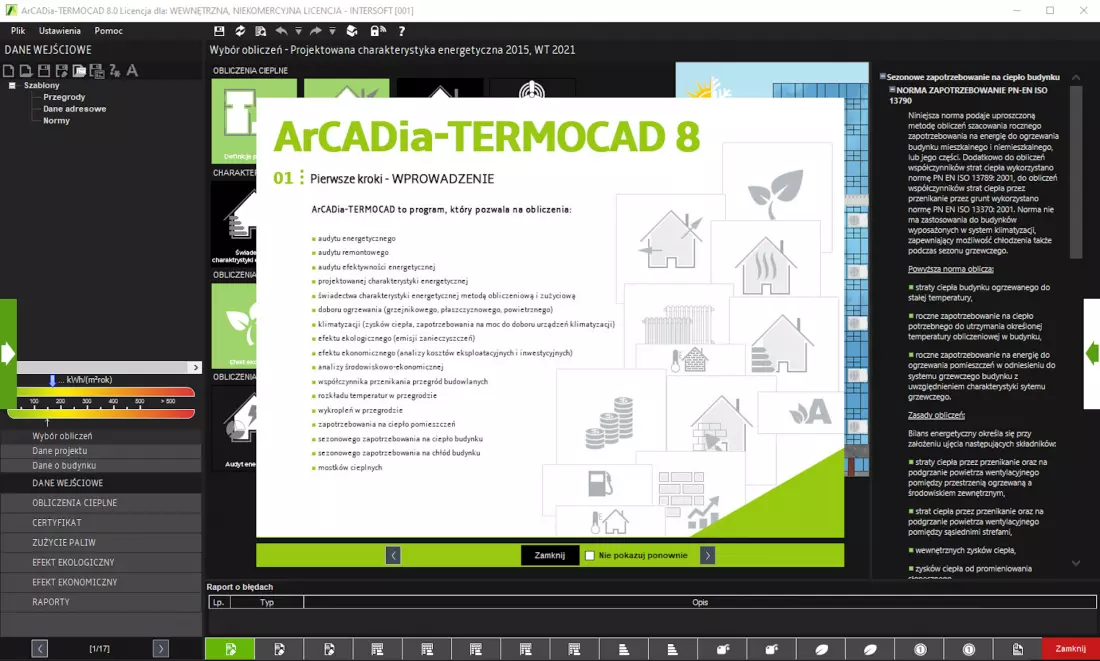Image resolution: width=1100 pixels, height=661 pixels.
Task: Open the undo history dropdown arrow
Action: click(298, 31)
